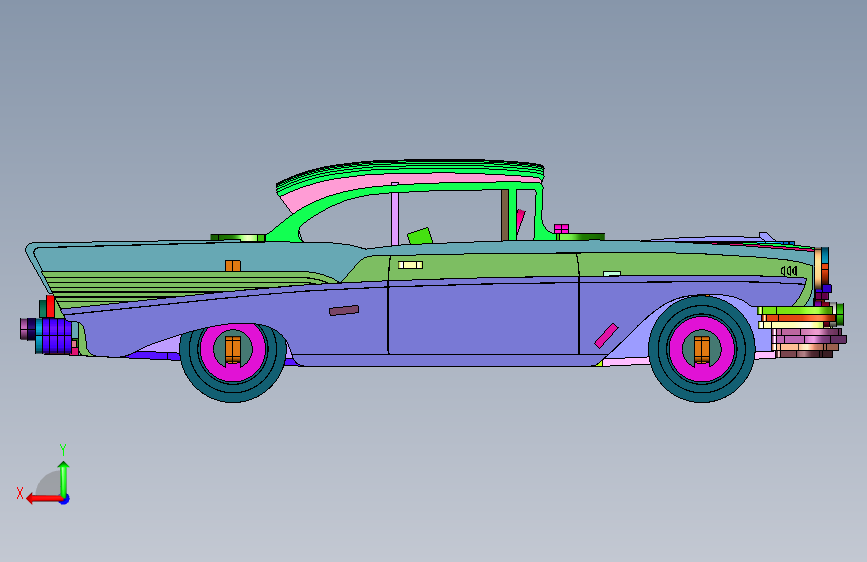Select the triple louvers on the front fender
The height and width of the screenshot is (562, 867).
point(789,271)
